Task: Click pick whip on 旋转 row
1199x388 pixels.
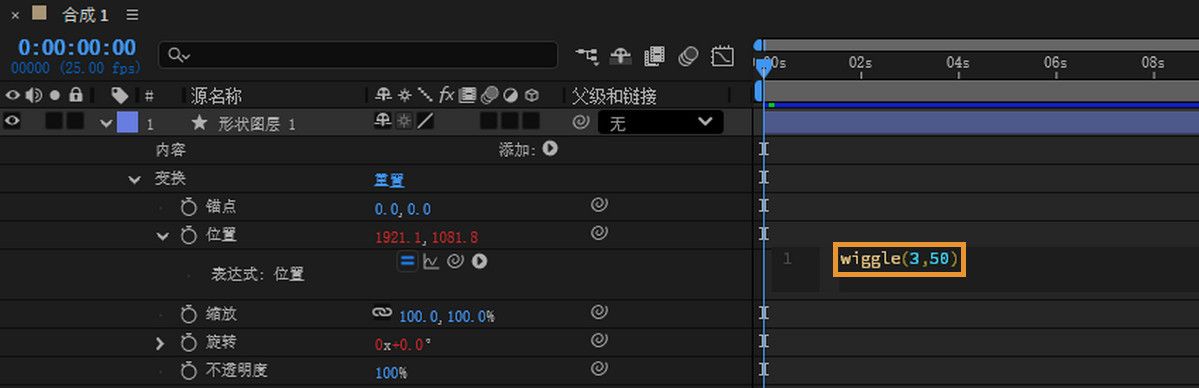Action: pos(600,341)
